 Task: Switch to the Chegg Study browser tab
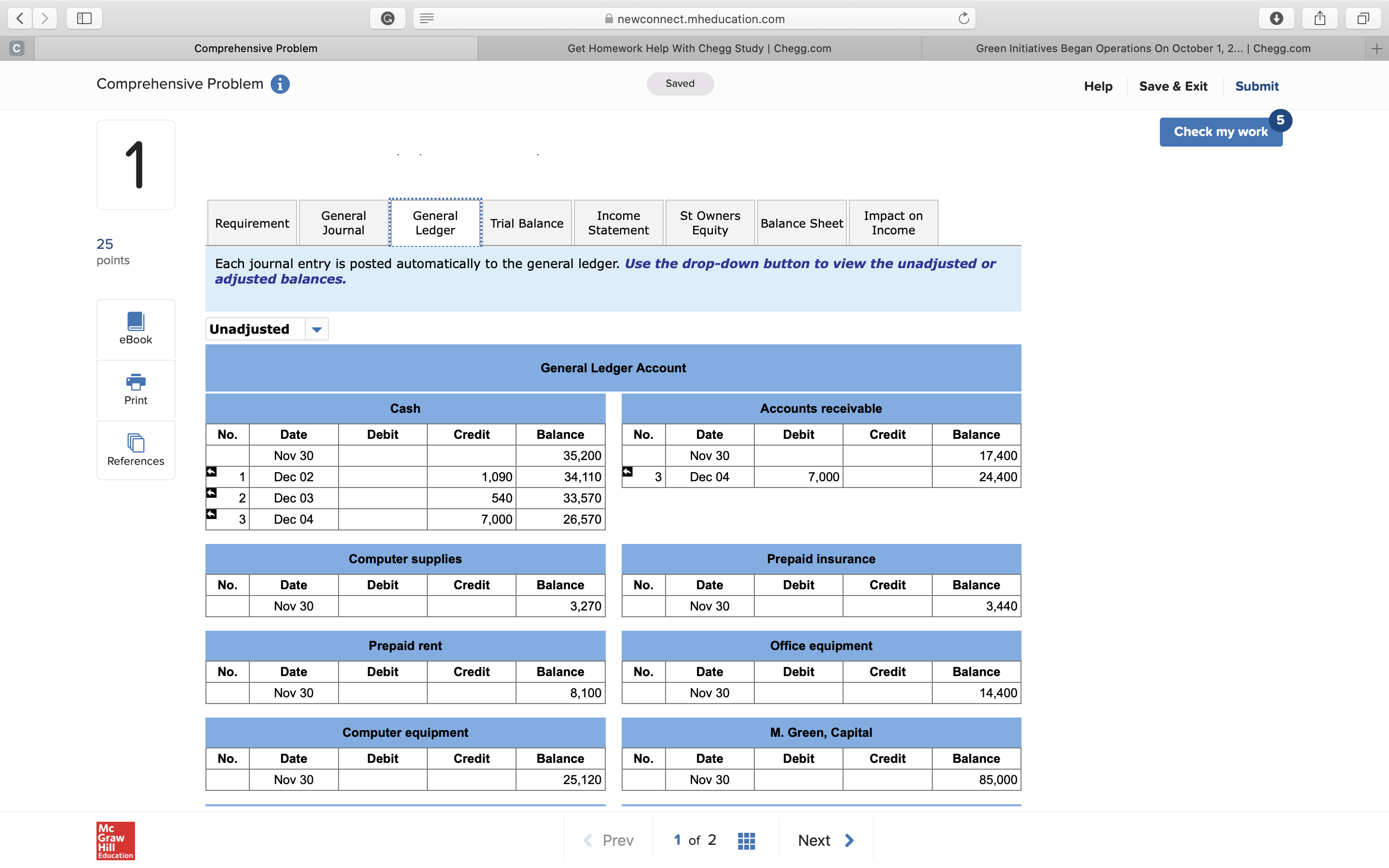(699, 48)
